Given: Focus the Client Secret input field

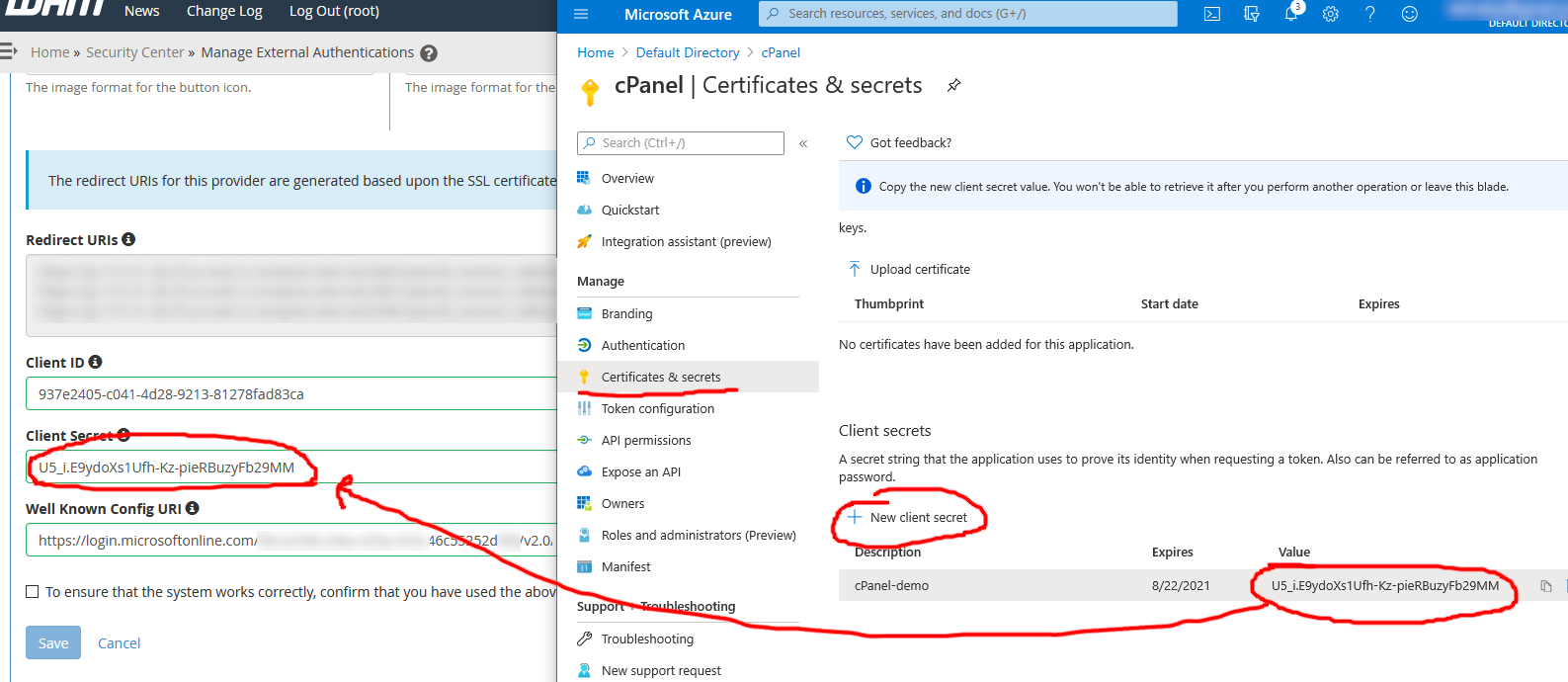Looking at the screenshot, I should click(x=291, y=467).
